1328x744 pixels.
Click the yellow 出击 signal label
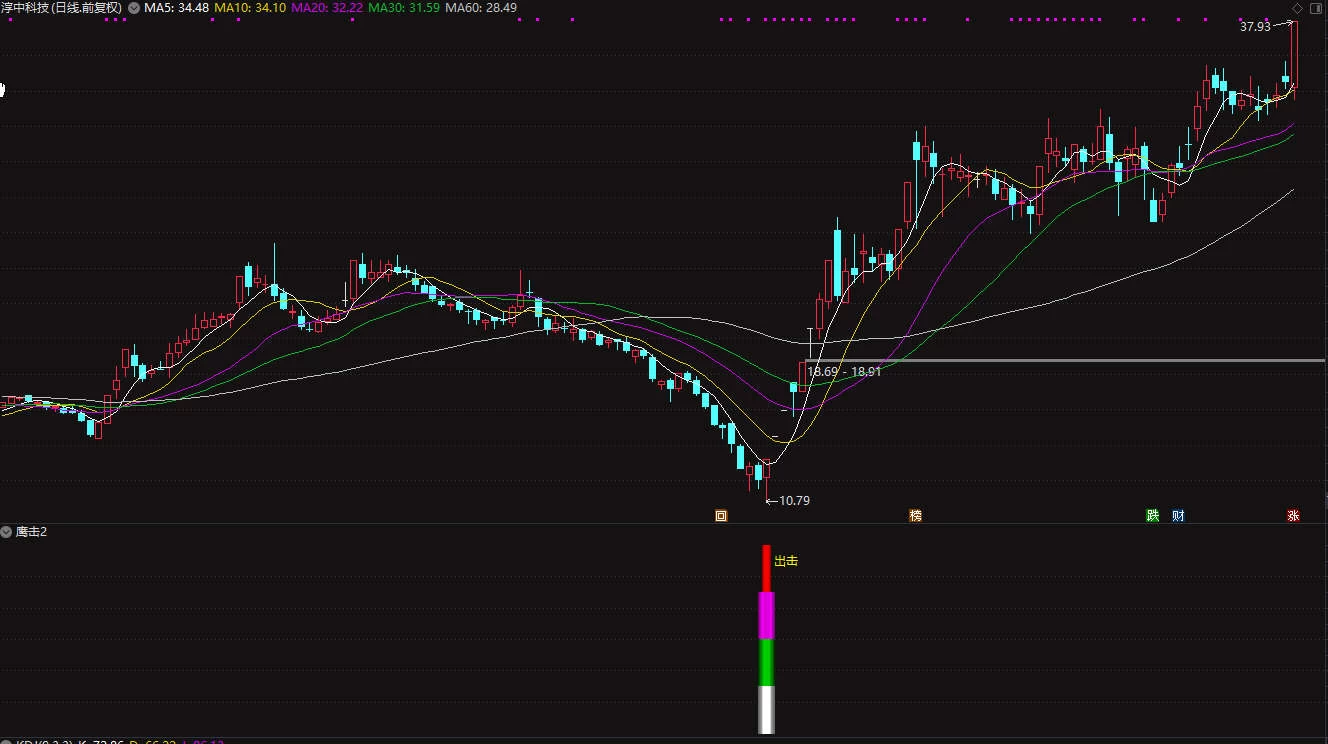[786, 561]
